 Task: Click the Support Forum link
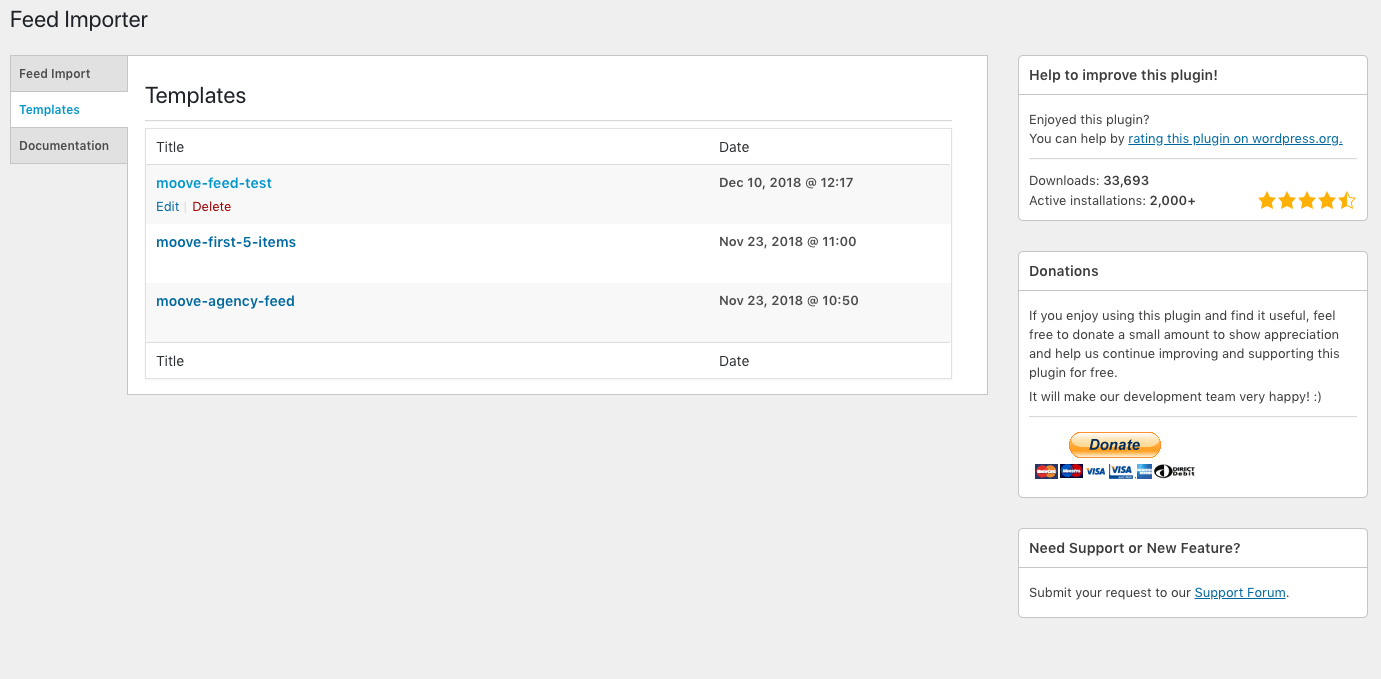pyautogui.click(x=1240, y=592)
